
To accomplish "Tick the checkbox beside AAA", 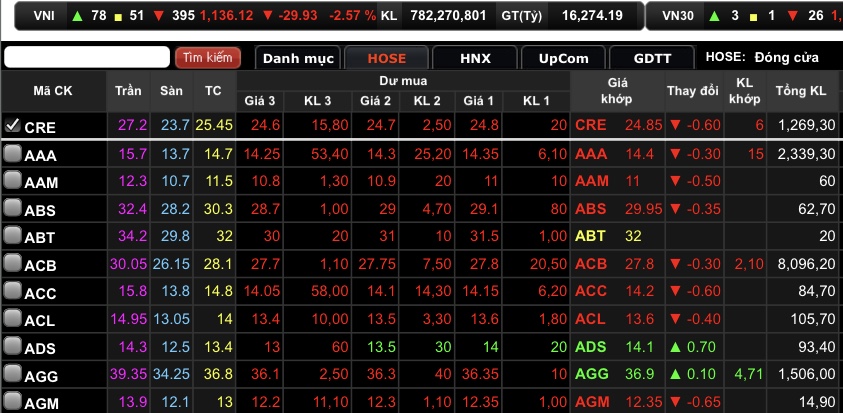I will point(12,154).
